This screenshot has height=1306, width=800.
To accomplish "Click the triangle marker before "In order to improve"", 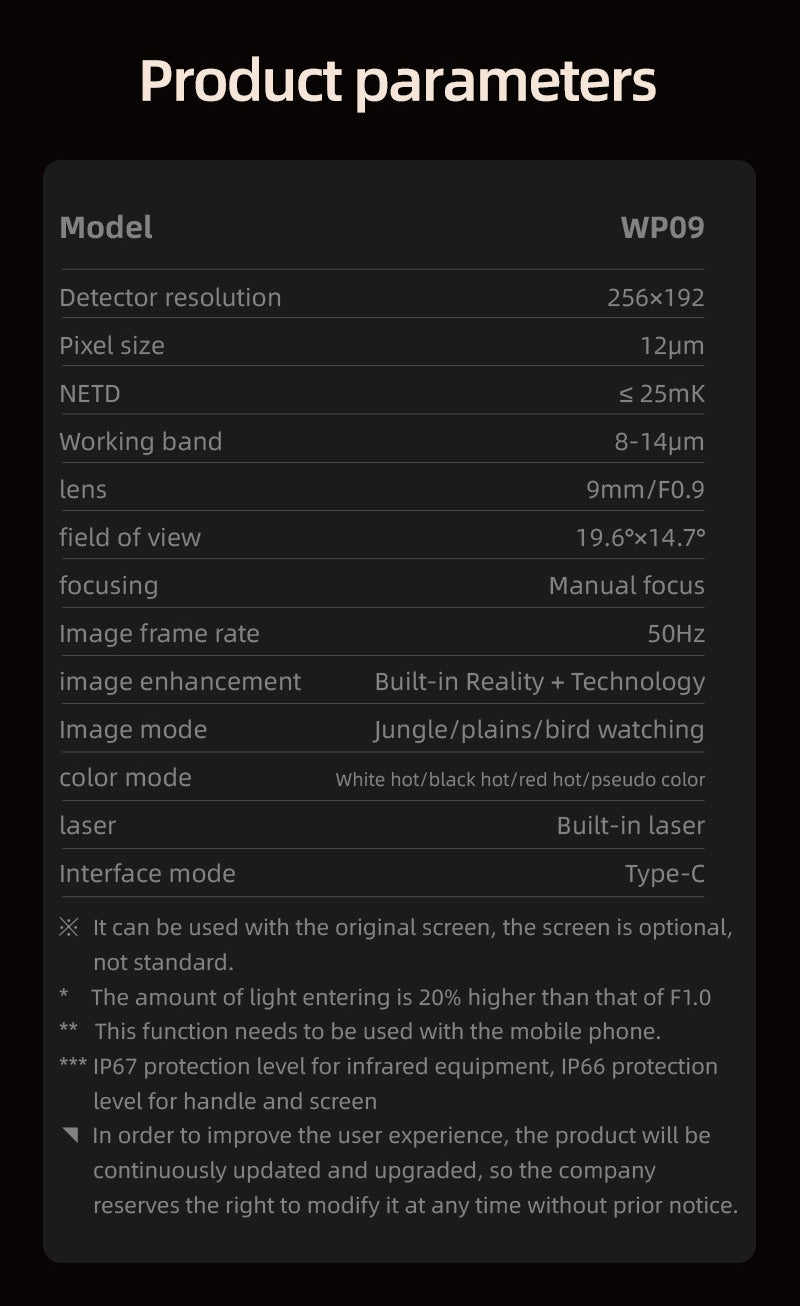I will click(x=69, y=1135).
